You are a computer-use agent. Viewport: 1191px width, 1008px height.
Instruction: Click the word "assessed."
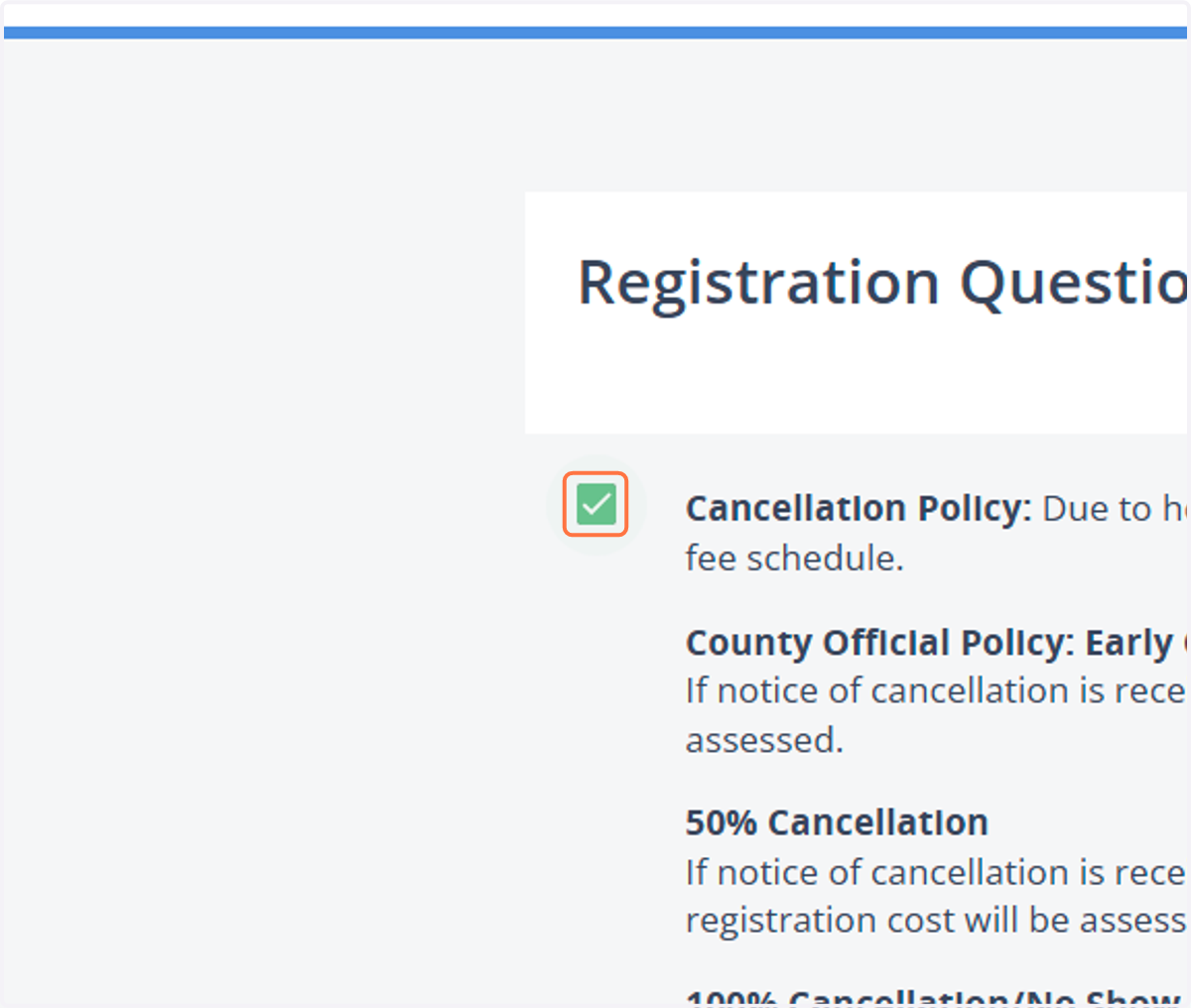coord(764,740)
